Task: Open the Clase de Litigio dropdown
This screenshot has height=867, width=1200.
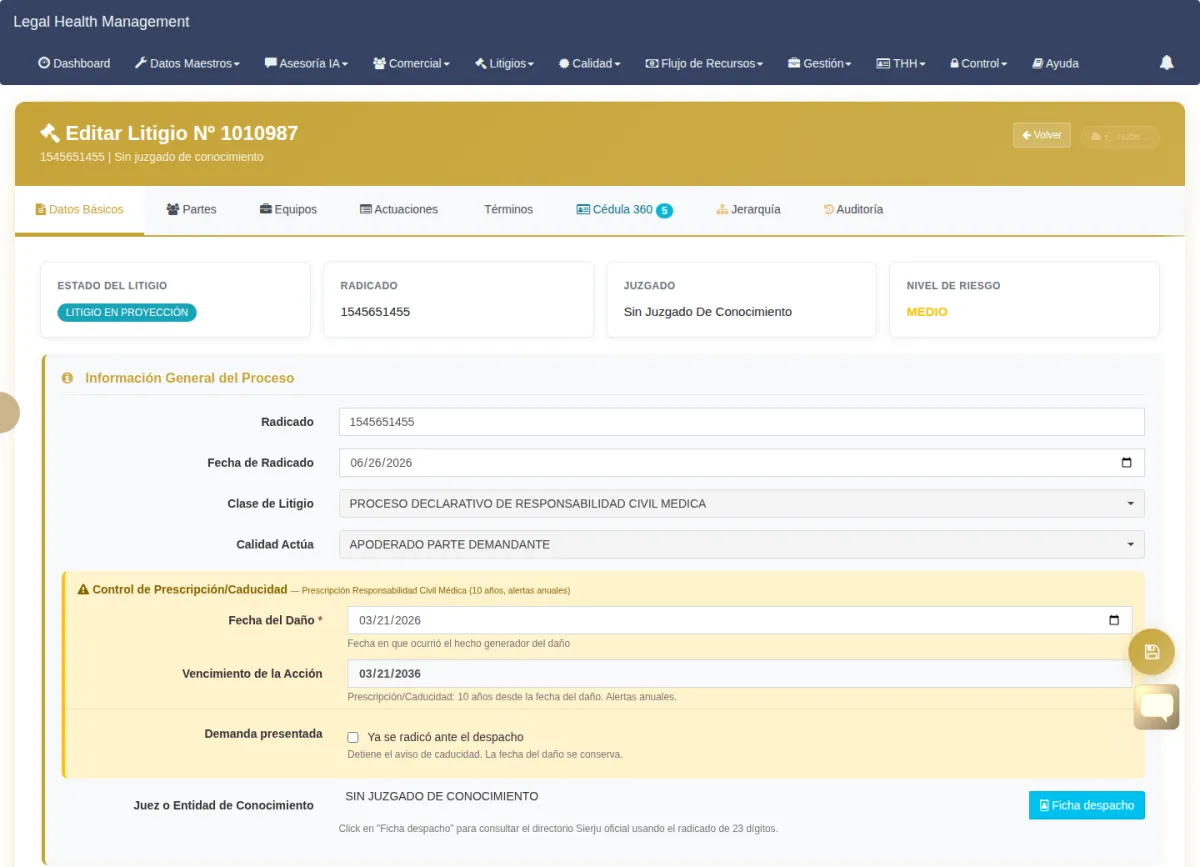Action: tap(741, 504)
